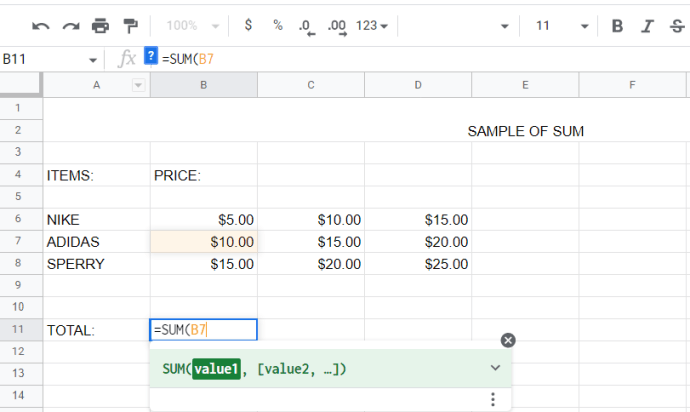Screen dimensions: 690x412
Task: Open three-dot options in formula help
Action: (492, 400)
